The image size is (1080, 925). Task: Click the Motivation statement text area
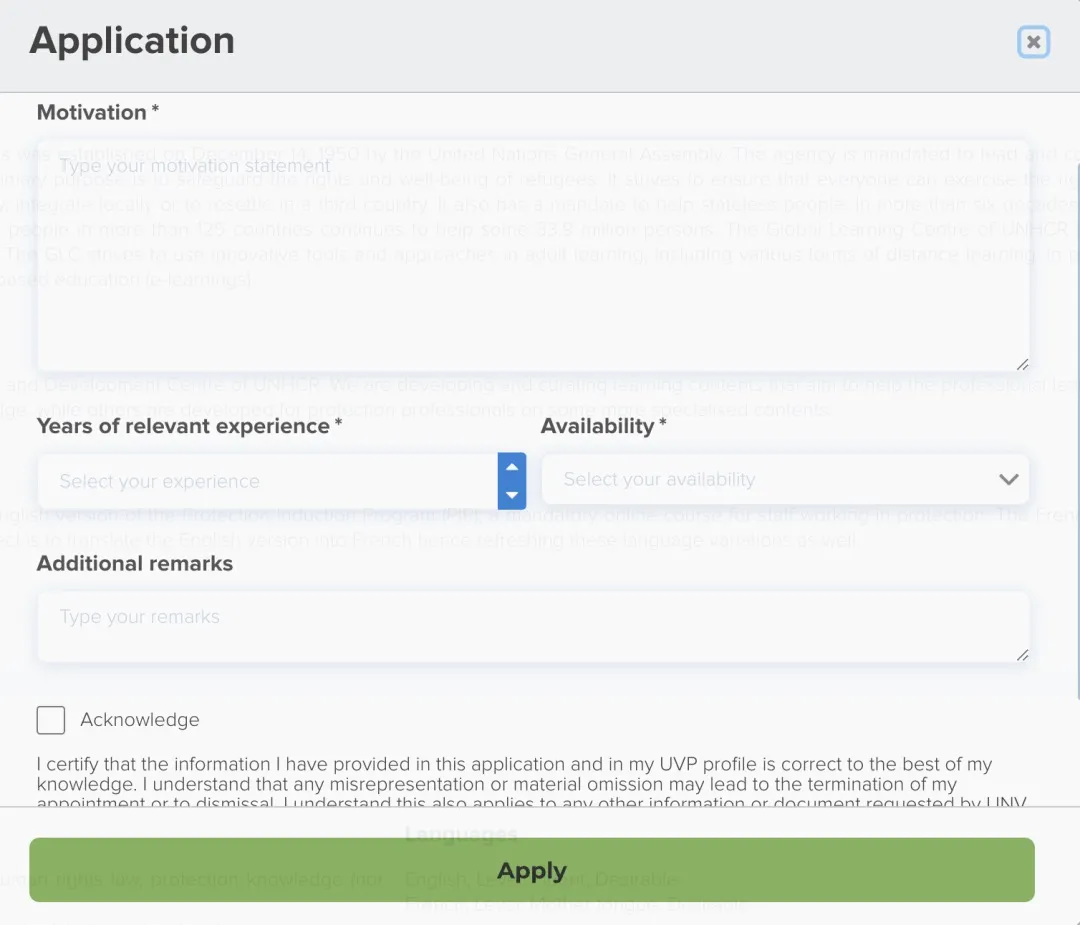click(532, 255)
